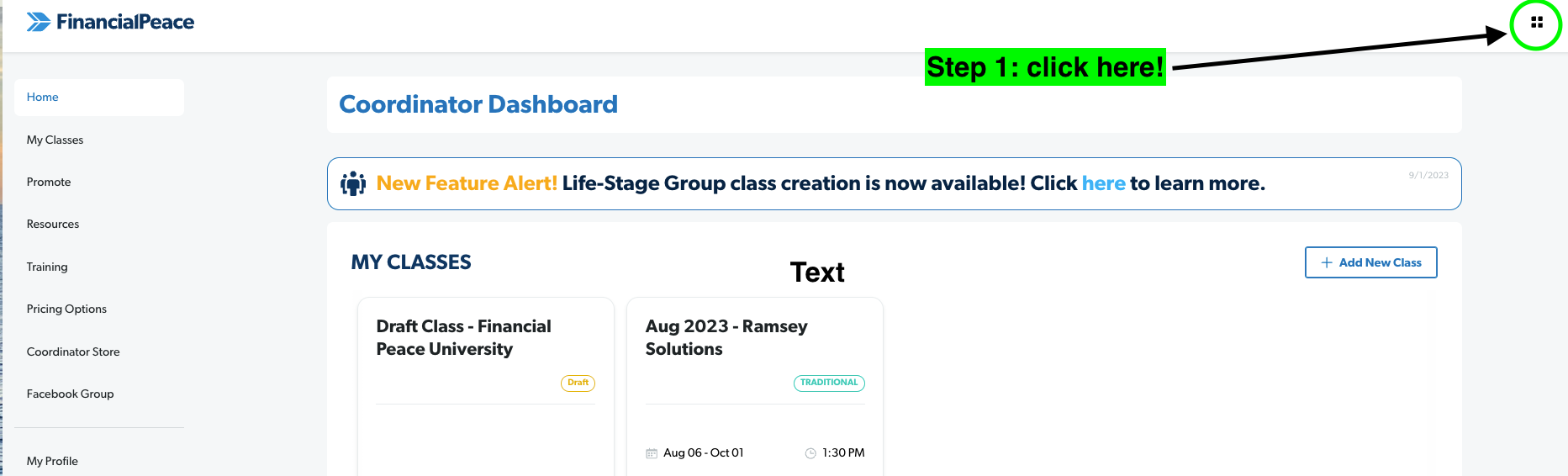Click the people icon in feature alert

coord(353,183)
